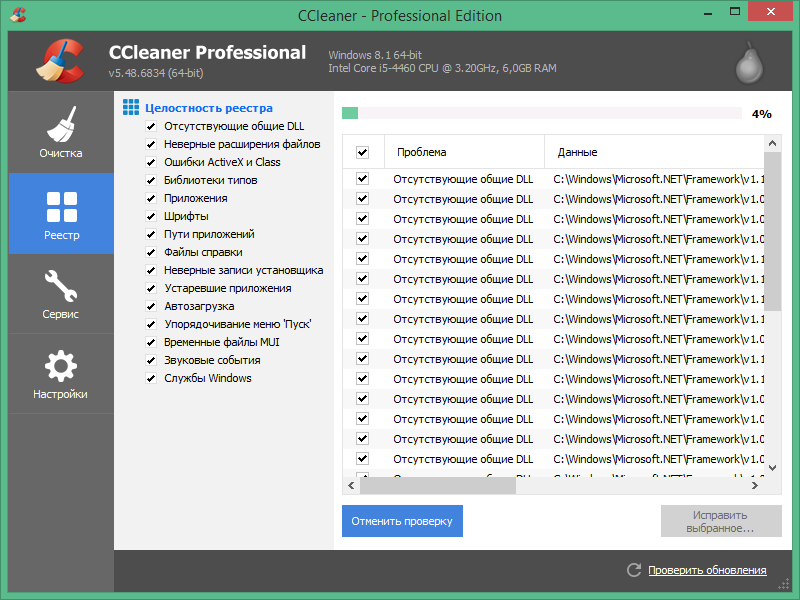Click the right arrow of horizontal scrollbar

pyautogui.click(x=757, y=485)
